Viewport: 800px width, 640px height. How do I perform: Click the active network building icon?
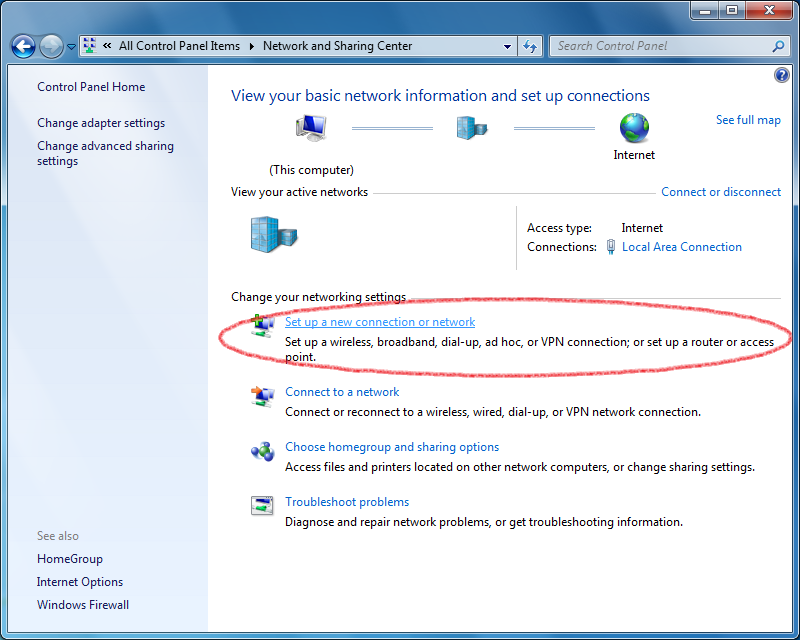(273, 234)
